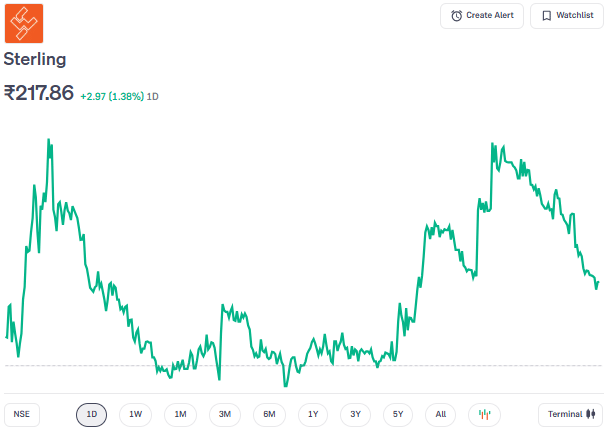Open the Terminal advanced chart view
This screenshot has height=437, width=615.
pos(570,414)
